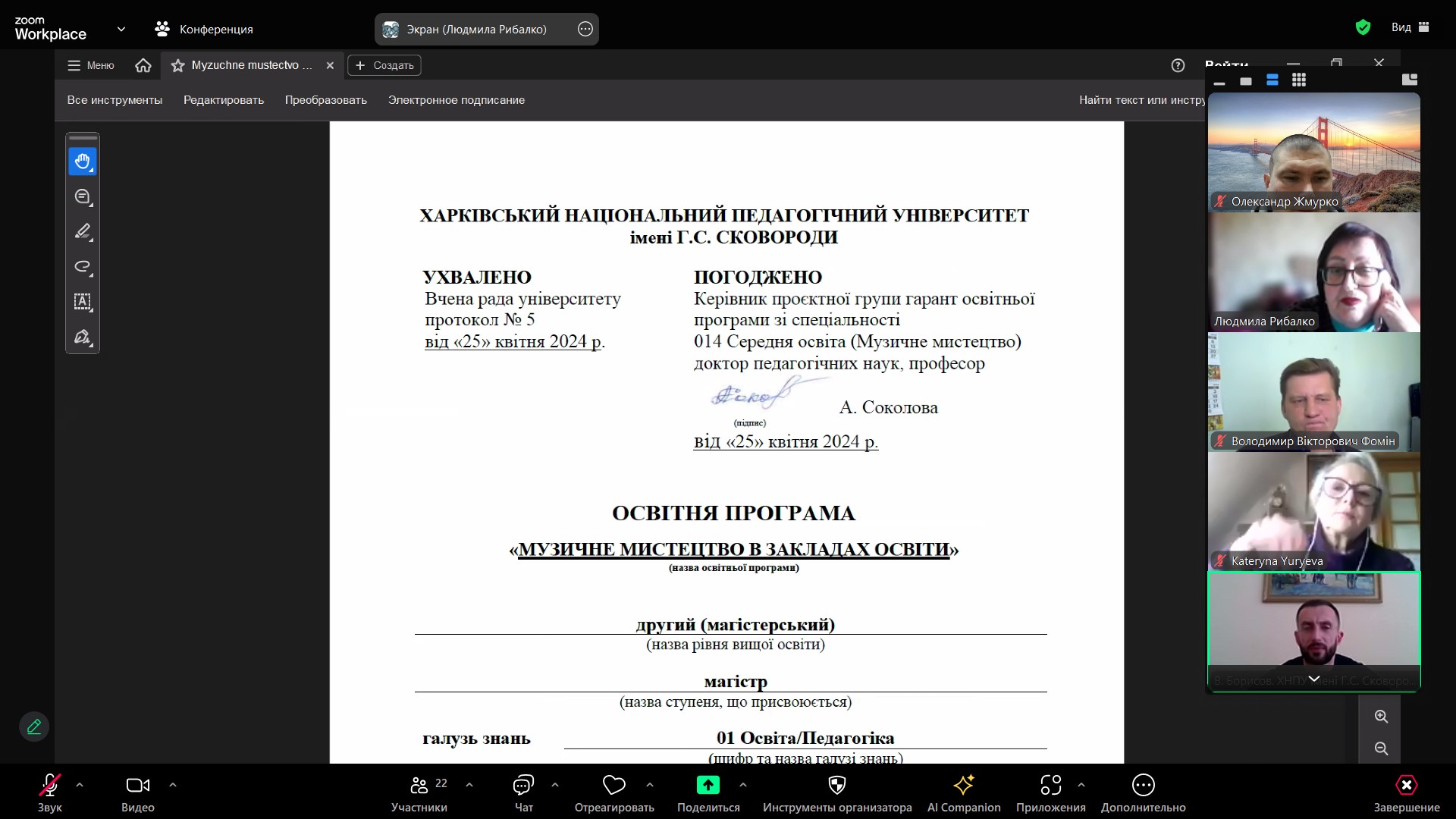The width and height of the screenshot is (1456, 819).
Task: Click the star favorite icon on tab
Action: click(178, 66)
